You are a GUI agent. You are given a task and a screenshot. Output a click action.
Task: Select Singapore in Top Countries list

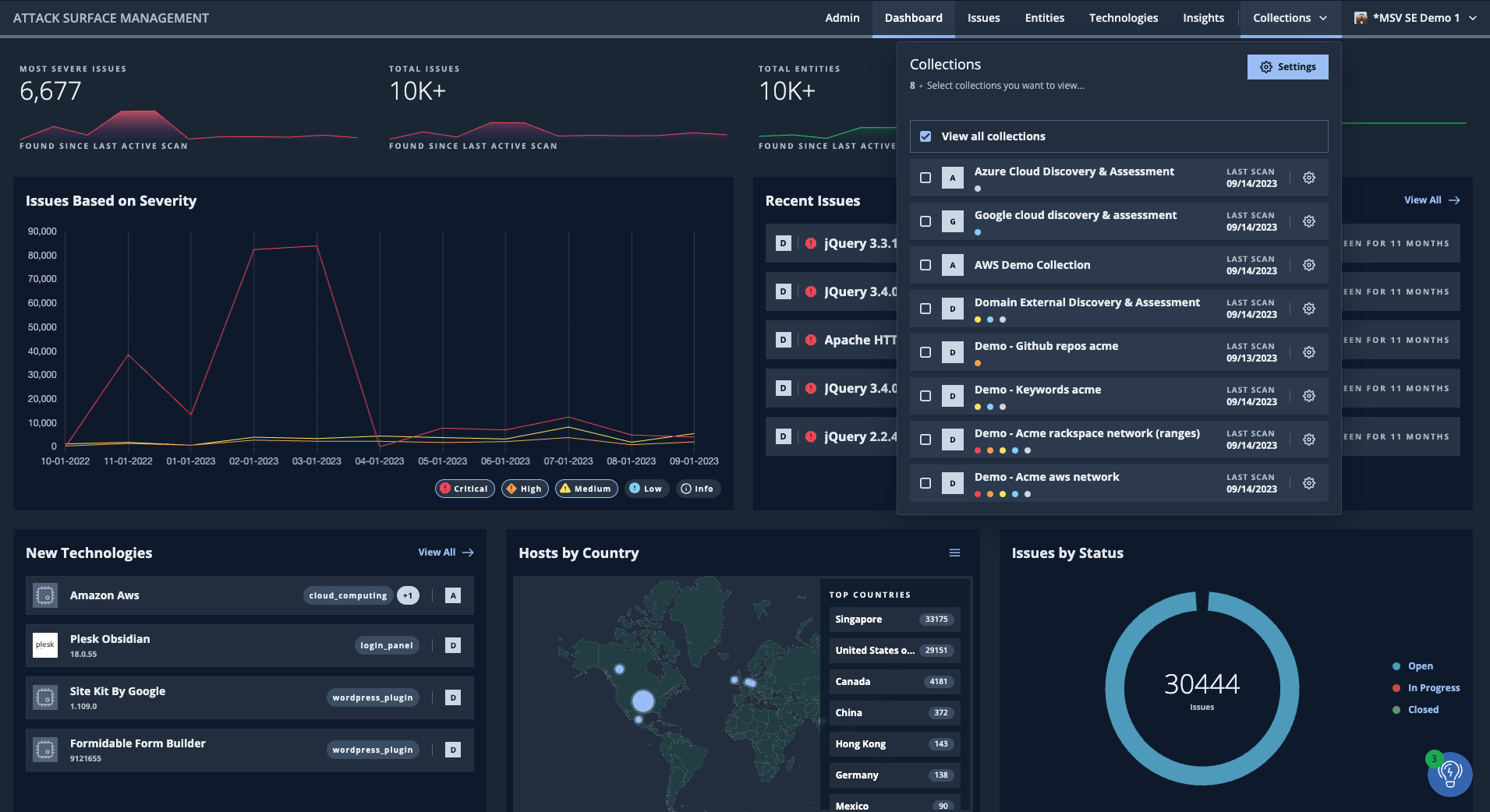(894, 620)
